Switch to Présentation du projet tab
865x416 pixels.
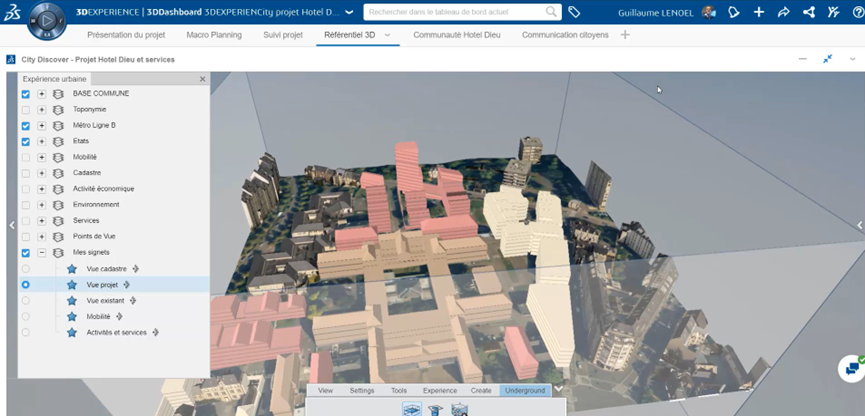(x=126, y=35)
